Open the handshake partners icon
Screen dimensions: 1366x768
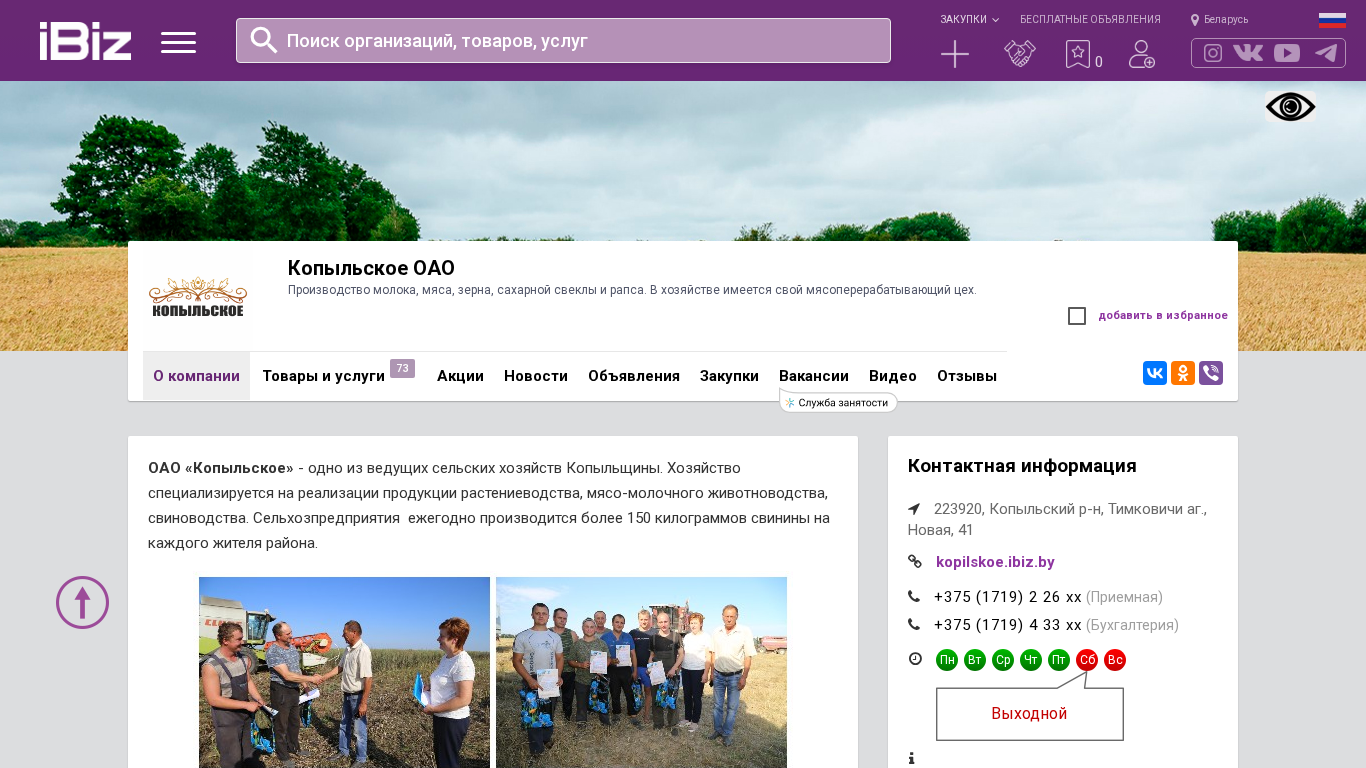click(1020, 54)
